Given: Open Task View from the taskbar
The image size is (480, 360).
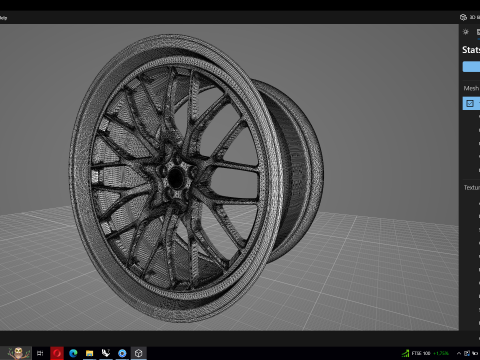Looking at the screenshot, I should (40, 353).
